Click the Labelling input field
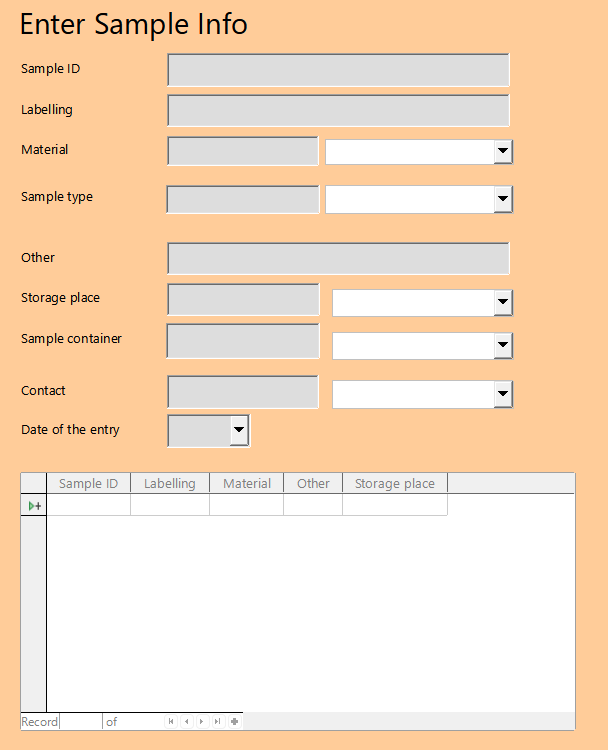 (338, 110)
